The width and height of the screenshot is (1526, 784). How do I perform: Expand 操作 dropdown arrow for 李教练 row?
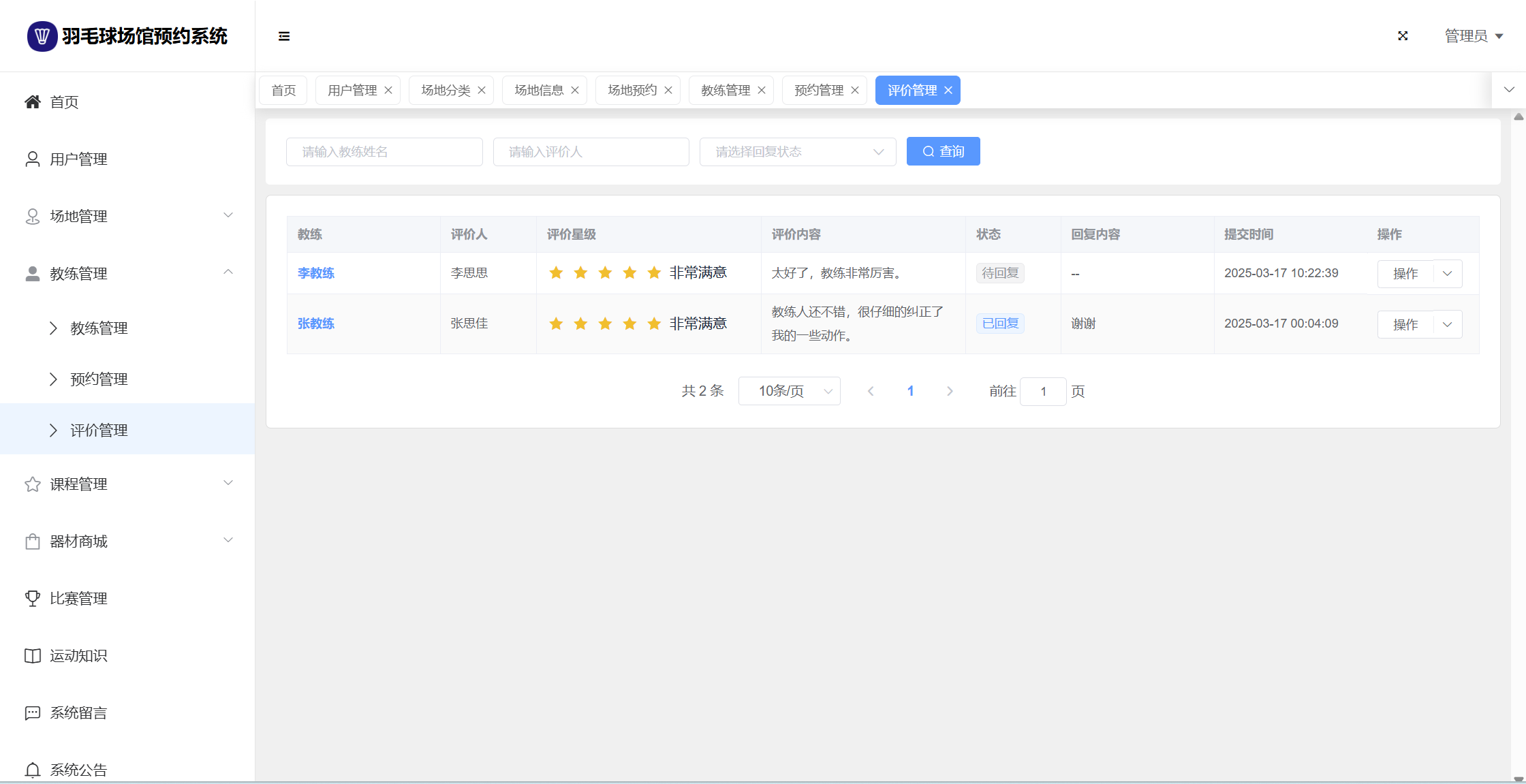[1448, 274]
